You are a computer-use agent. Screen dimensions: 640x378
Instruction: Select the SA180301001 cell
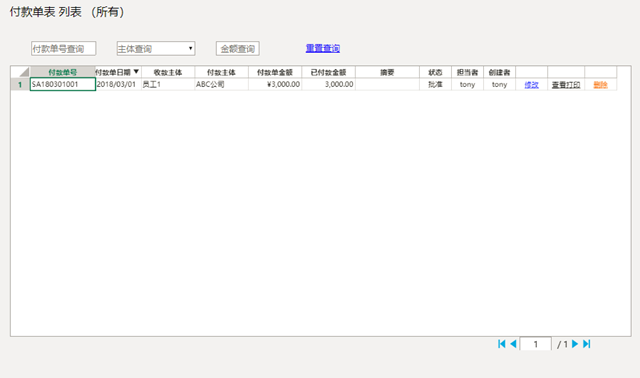point(63,84)
